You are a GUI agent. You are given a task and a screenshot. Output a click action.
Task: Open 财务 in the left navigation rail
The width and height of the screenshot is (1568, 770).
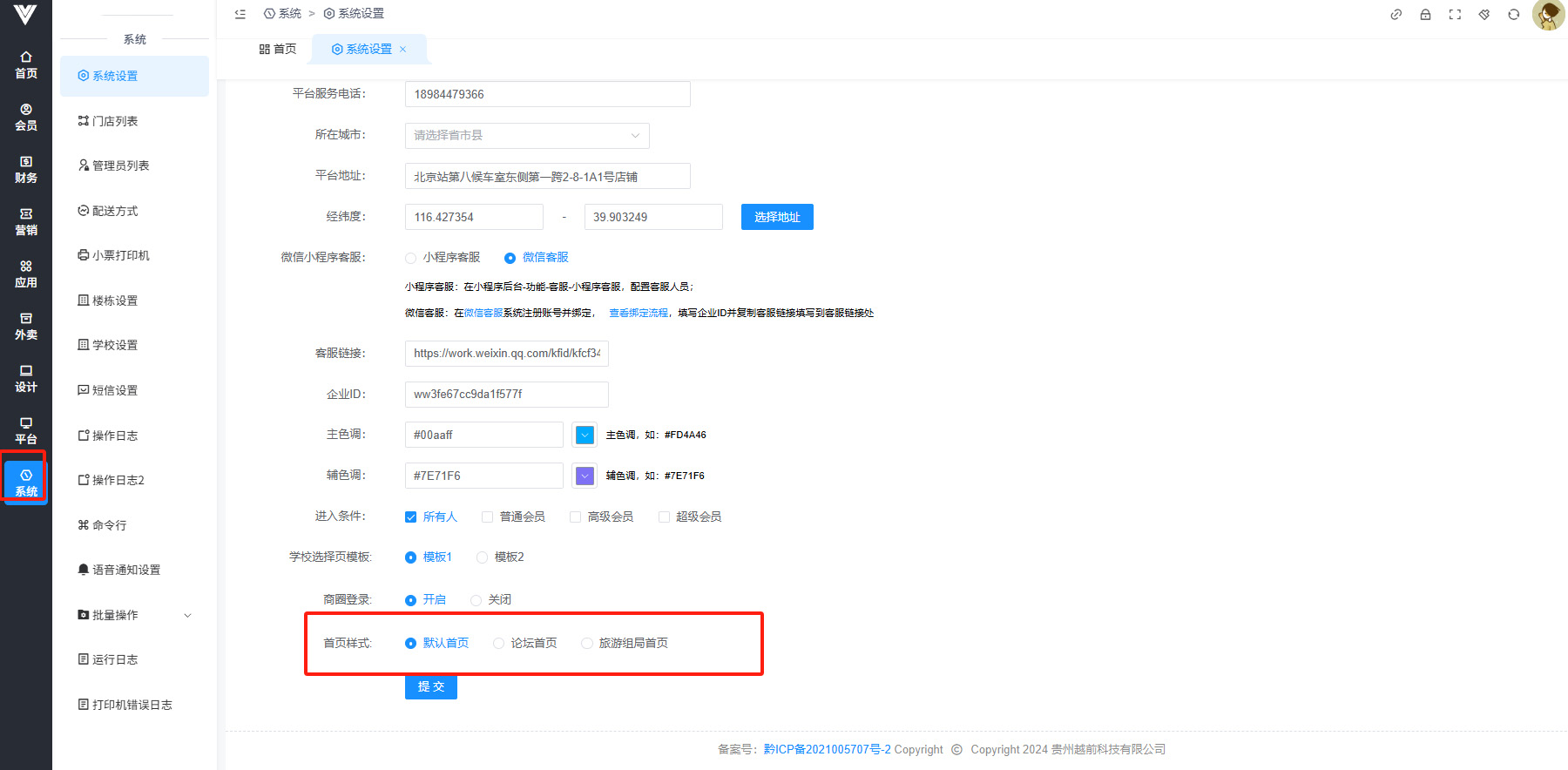tap(26, 169)
